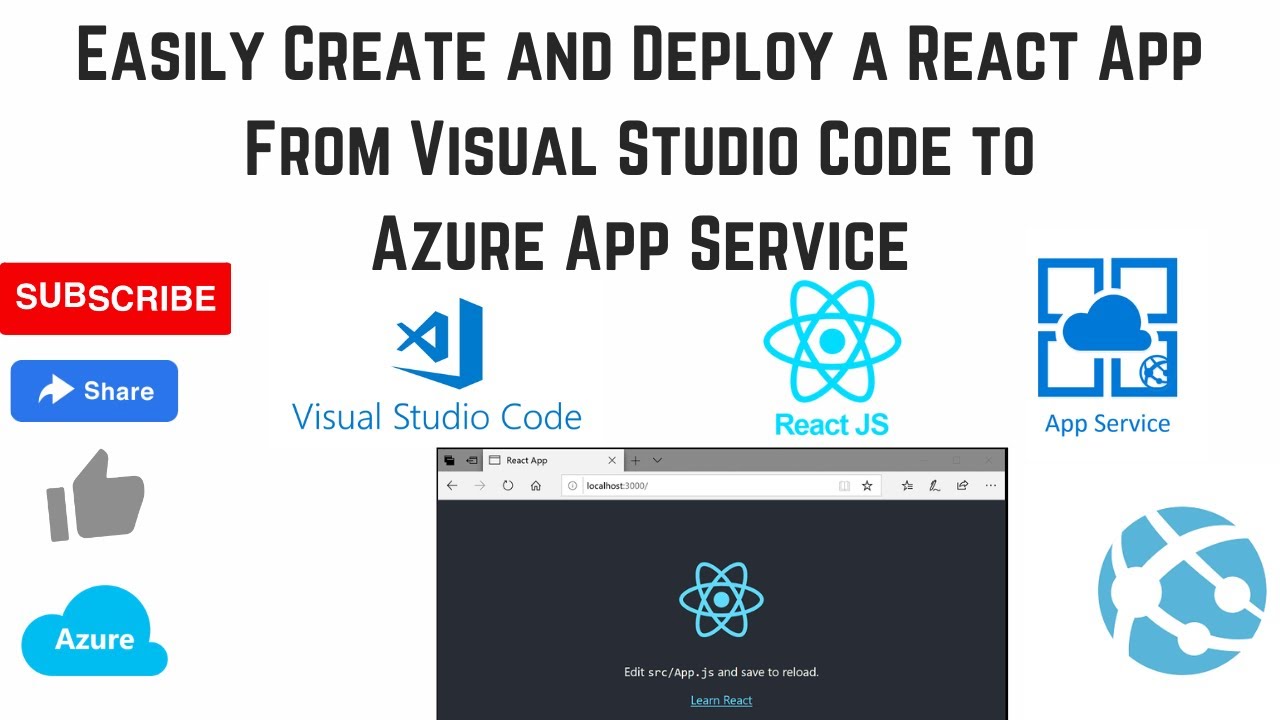Viewport: 1280px width, 720px height.
Task: Expand the tab preview chevron
Action: (657, 460)
